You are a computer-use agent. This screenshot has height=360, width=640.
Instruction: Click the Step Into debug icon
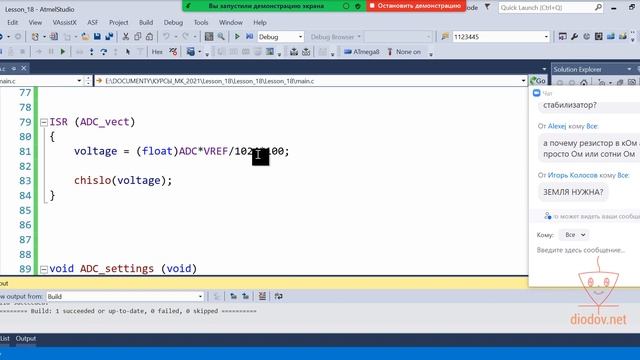(91, 52)
